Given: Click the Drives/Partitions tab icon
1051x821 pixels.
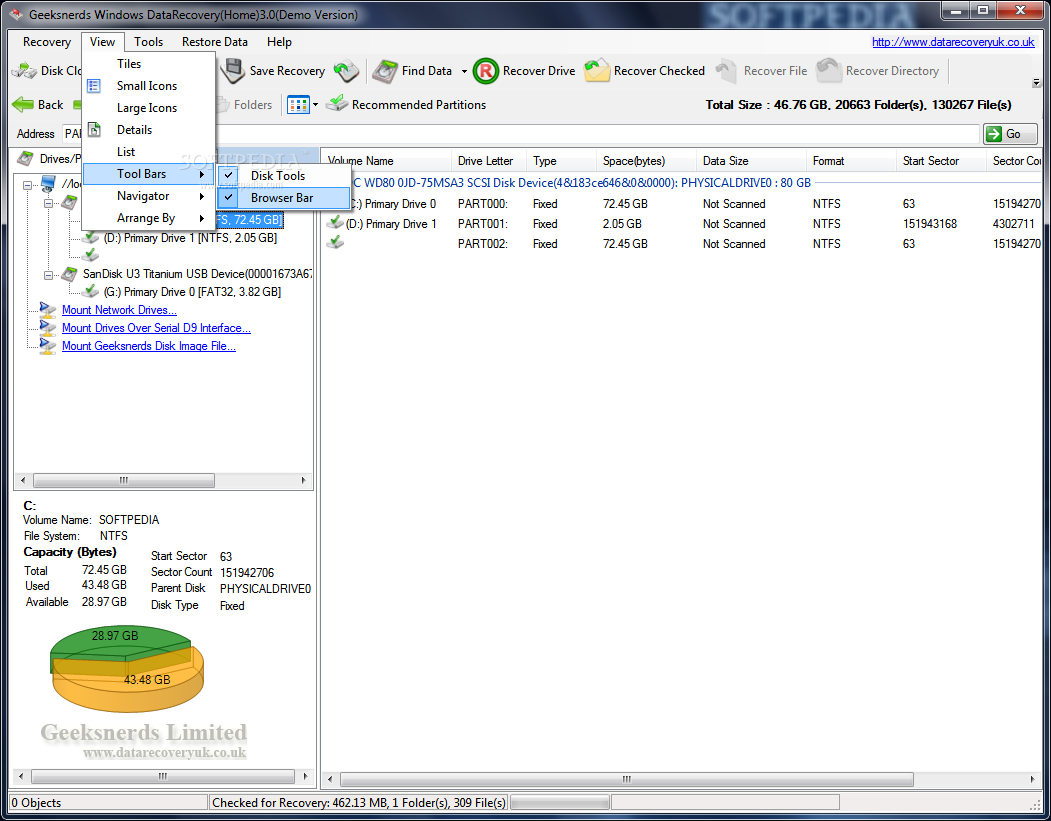Looking at the screenshot, I should [x=25, y=159].
